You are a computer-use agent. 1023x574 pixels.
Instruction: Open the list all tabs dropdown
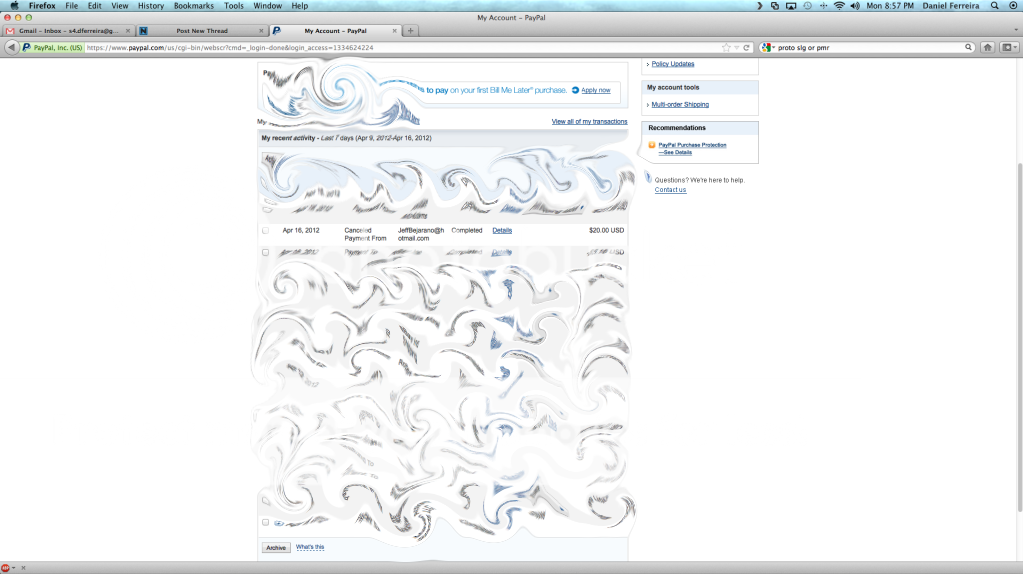[x=1016, y=31]
